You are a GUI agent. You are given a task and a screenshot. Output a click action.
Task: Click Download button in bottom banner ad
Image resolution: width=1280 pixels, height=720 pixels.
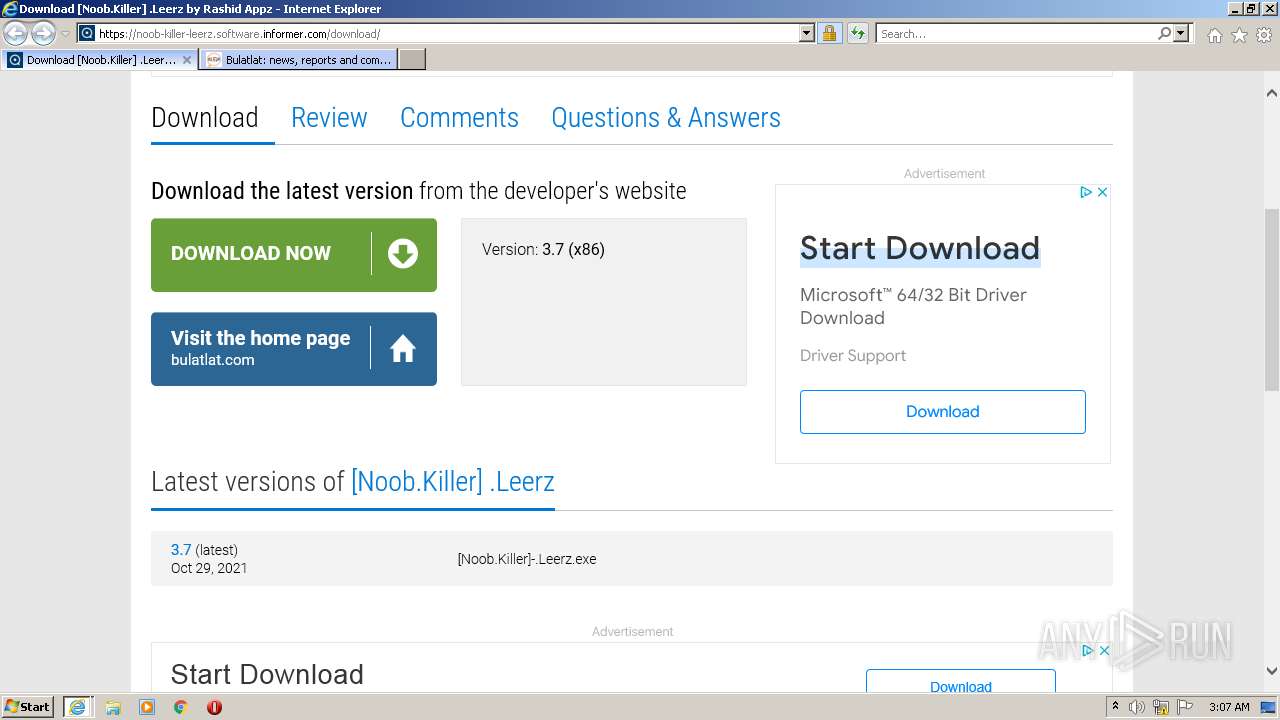point(961,682)
